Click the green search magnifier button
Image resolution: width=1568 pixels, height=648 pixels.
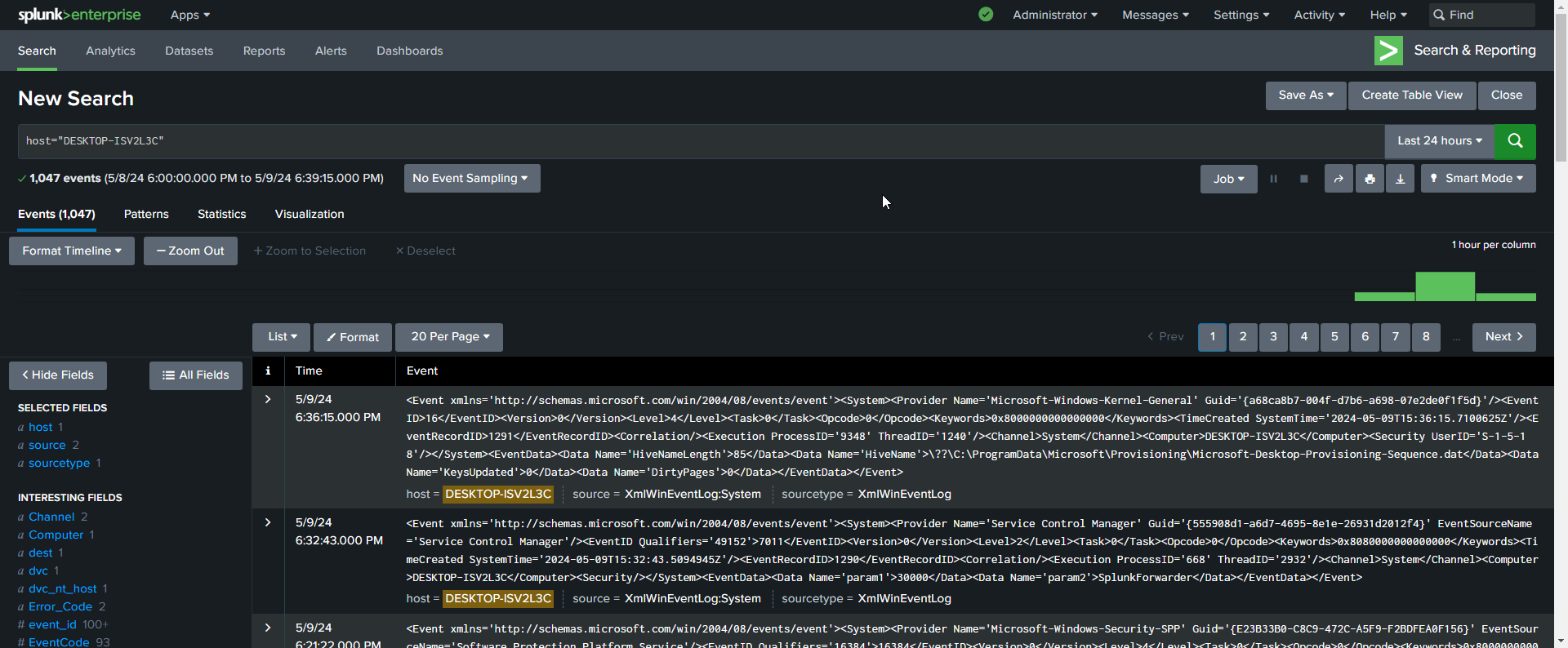click(1515, 141)
